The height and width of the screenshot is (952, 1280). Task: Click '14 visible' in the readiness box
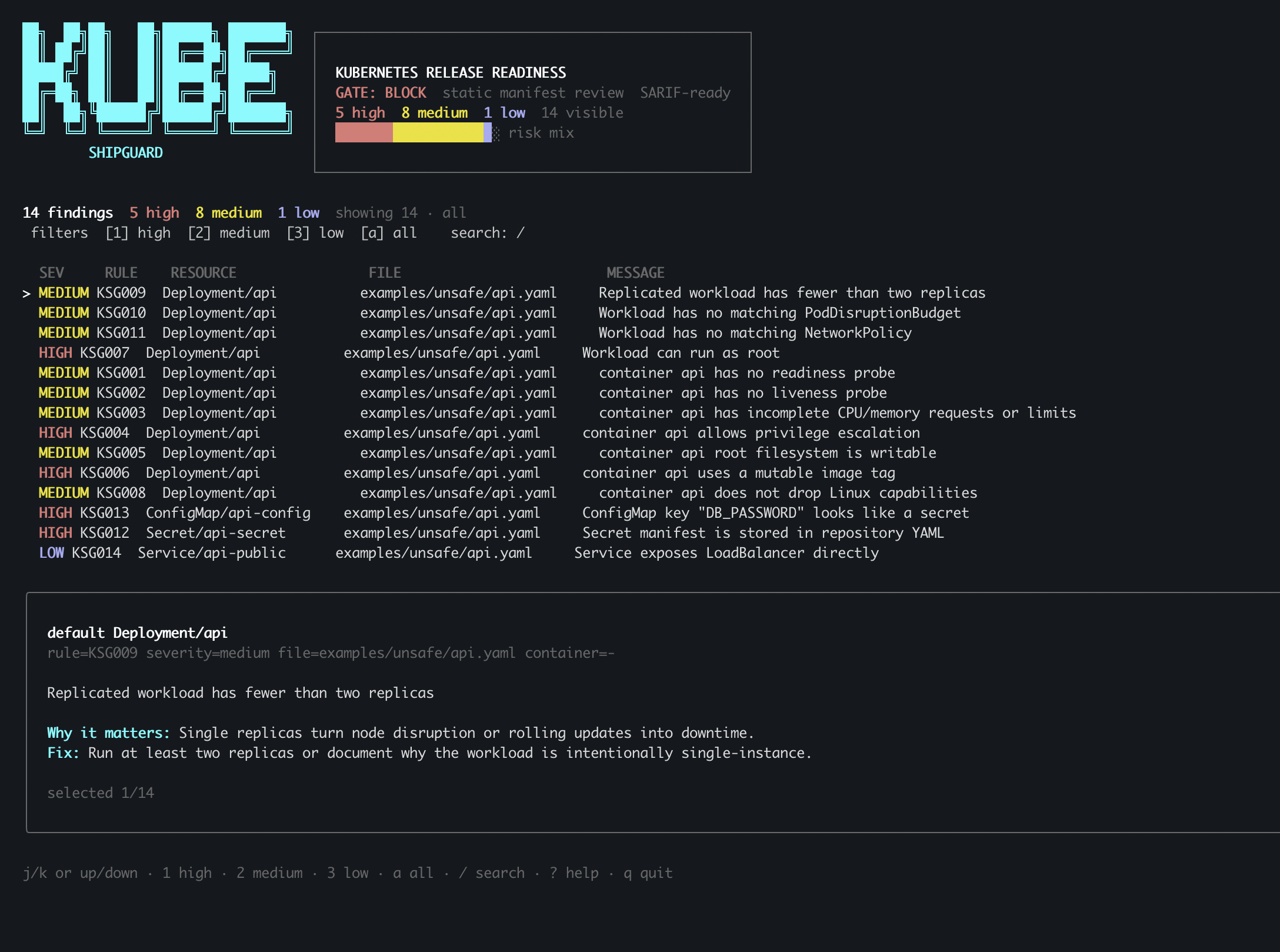[582, 113]
